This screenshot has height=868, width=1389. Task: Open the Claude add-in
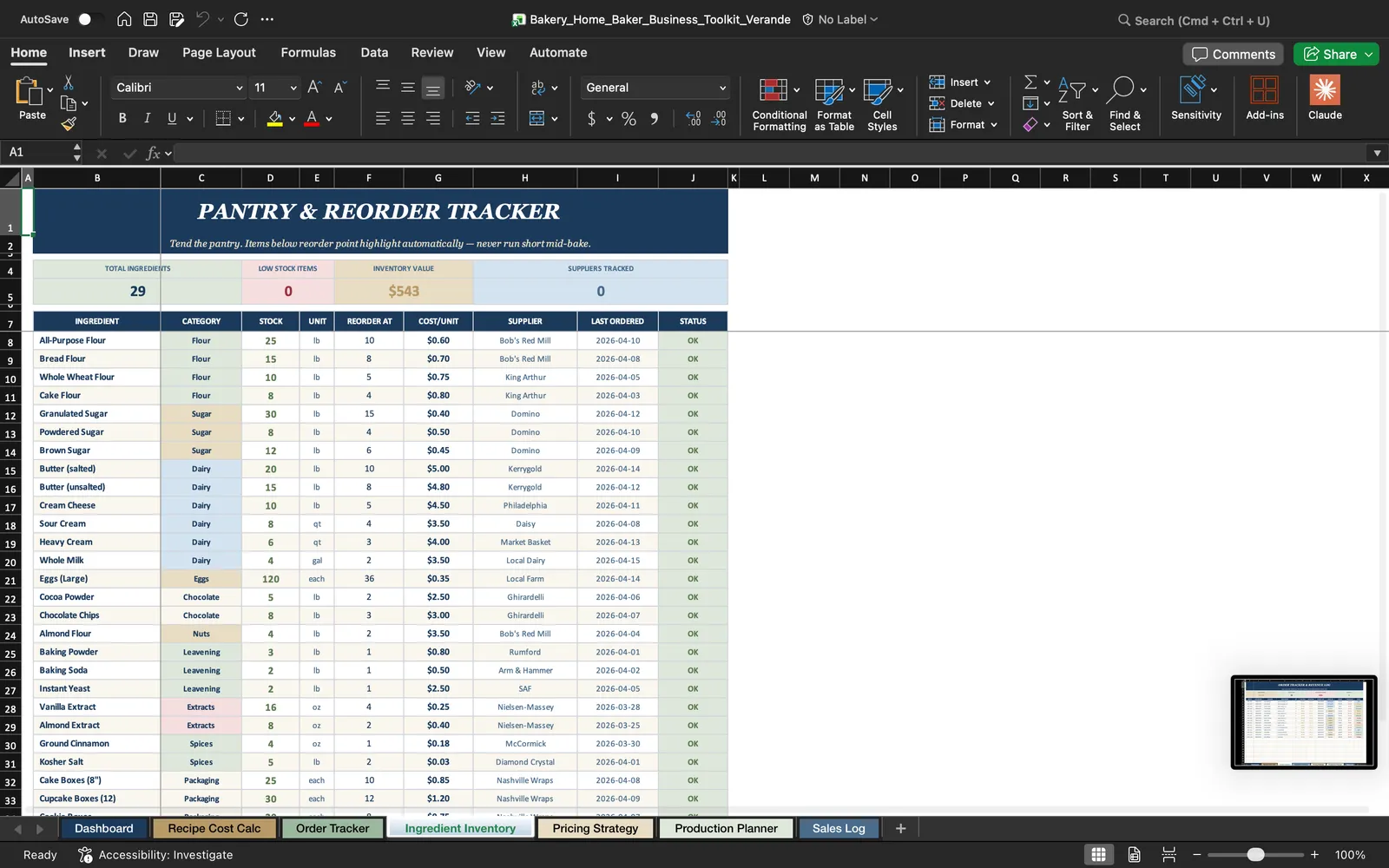(x=1325, y=98)
